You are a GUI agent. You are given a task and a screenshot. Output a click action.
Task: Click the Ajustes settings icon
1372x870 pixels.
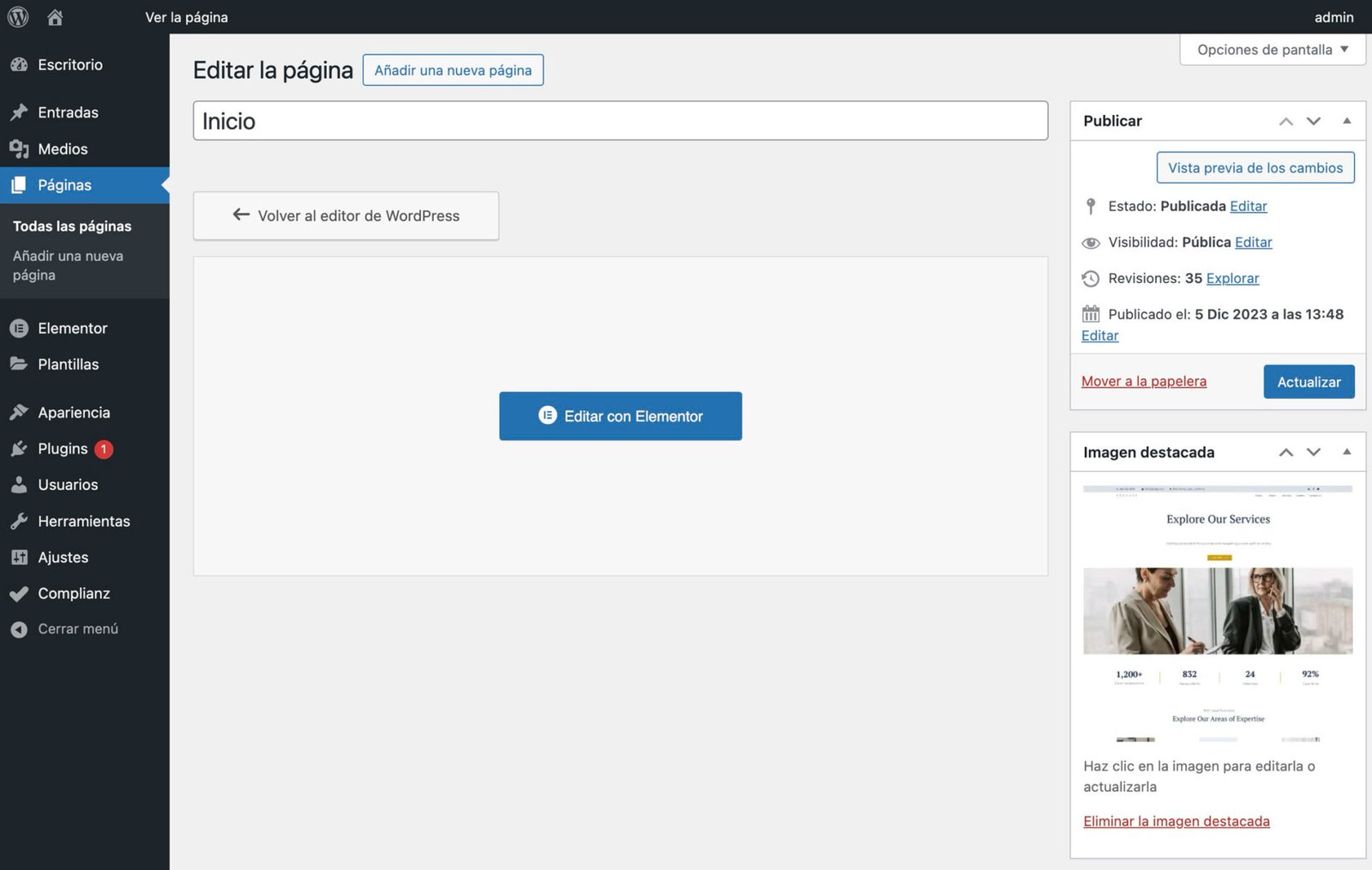pos(19,558)
